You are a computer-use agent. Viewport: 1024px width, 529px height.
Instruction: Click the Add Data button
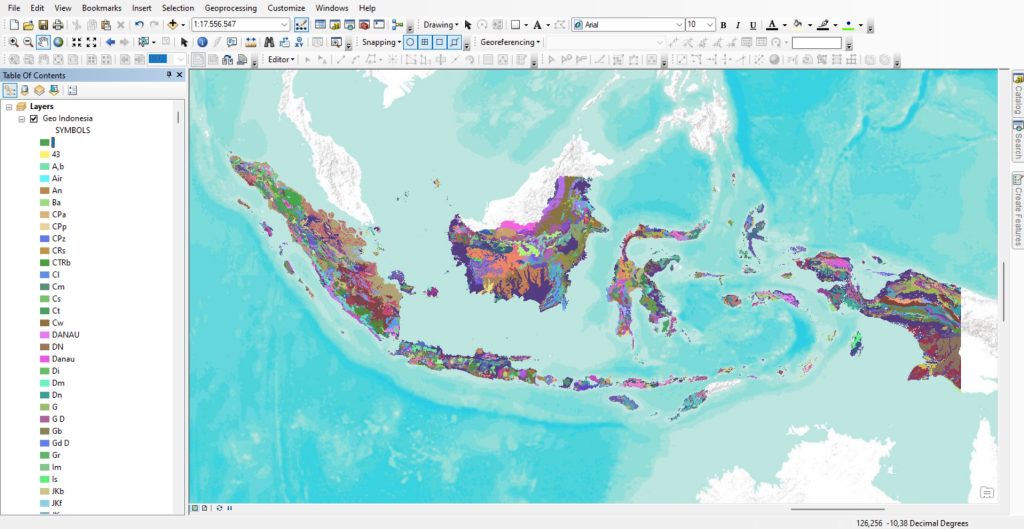pyautogui.click(x=172, y=25)
